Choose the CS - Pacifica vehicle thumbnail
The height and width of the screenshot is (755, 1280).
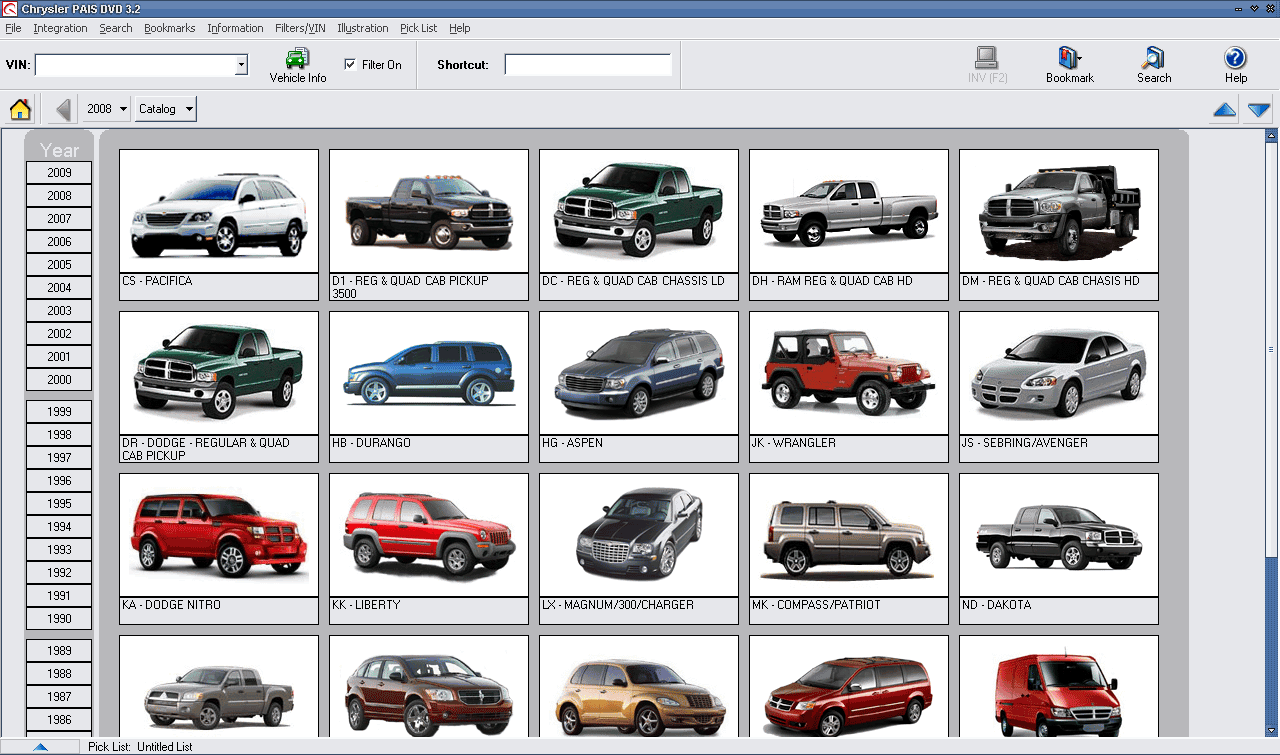tap(218, 211)
